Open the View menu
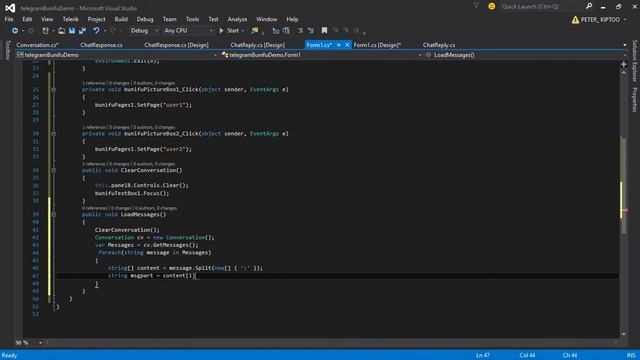This screenshot has height=360, width=640. pos(47,19)
